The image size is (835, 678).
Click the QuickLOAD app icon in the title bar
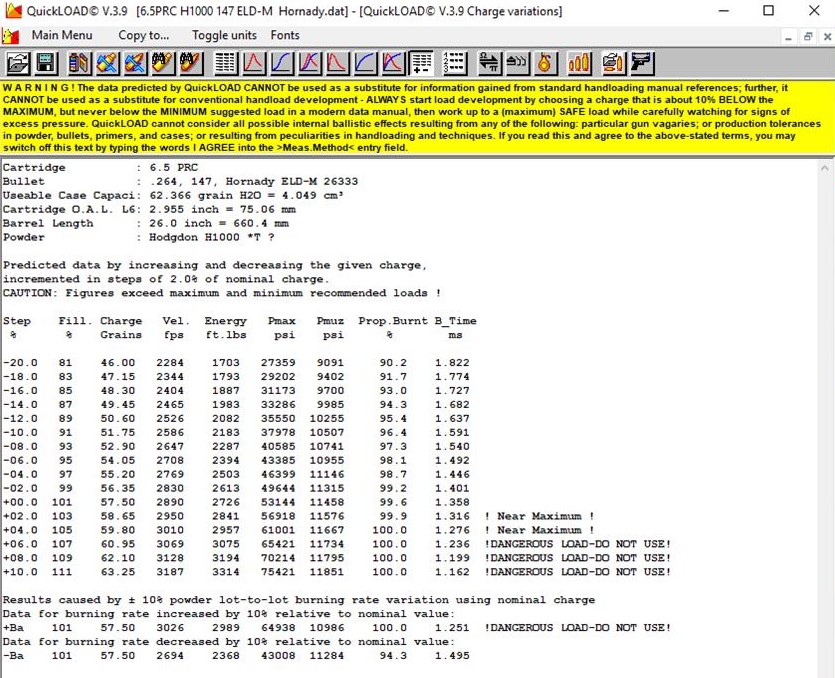(12, 11)
